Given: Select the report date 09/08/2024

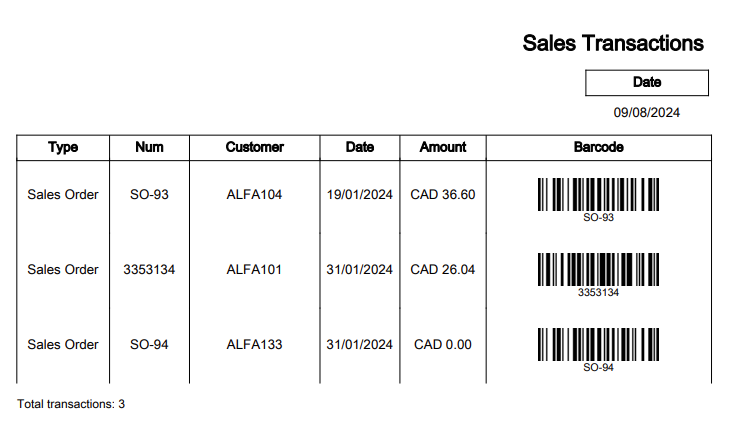Looking at the screenshot, I should (647, 113).
